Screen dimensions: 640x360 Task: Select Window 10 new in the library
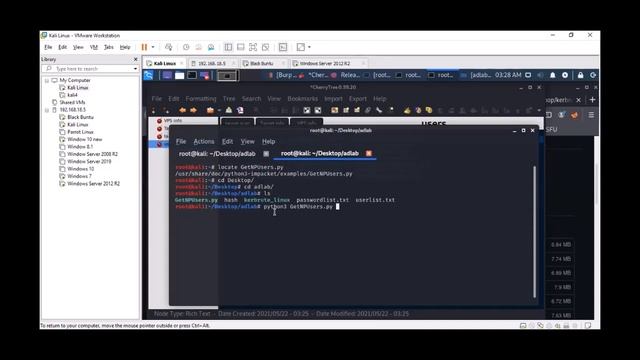pyautogui.click(x=84, y=139)
